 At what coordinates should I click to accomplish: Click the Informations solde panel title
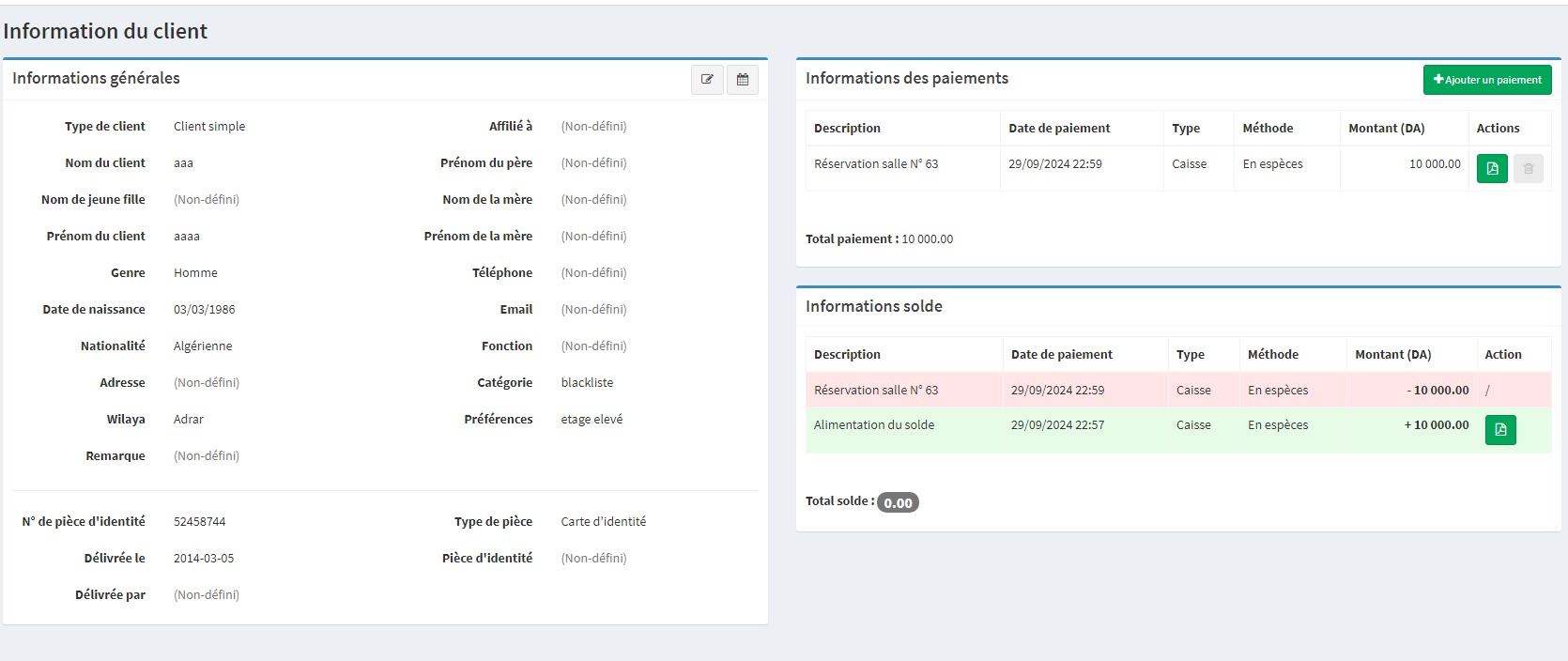click(x=873, y=307)
